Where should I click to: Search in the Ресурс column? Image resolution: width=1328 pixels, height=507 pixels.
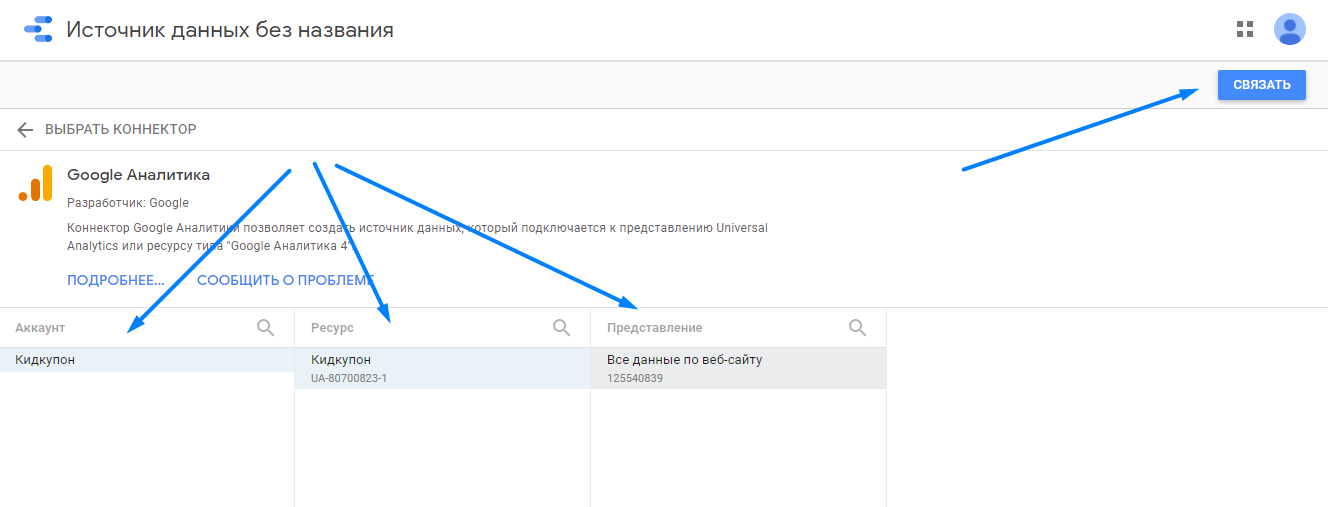click(x=561, y=328)
